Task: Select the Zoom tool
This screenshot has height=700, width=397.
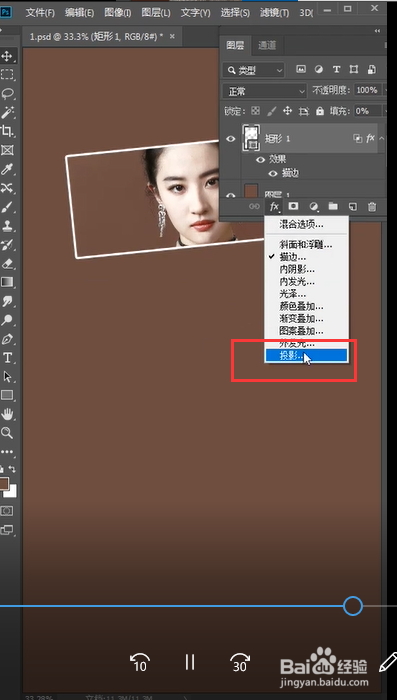Action: (x=7, y=433)
